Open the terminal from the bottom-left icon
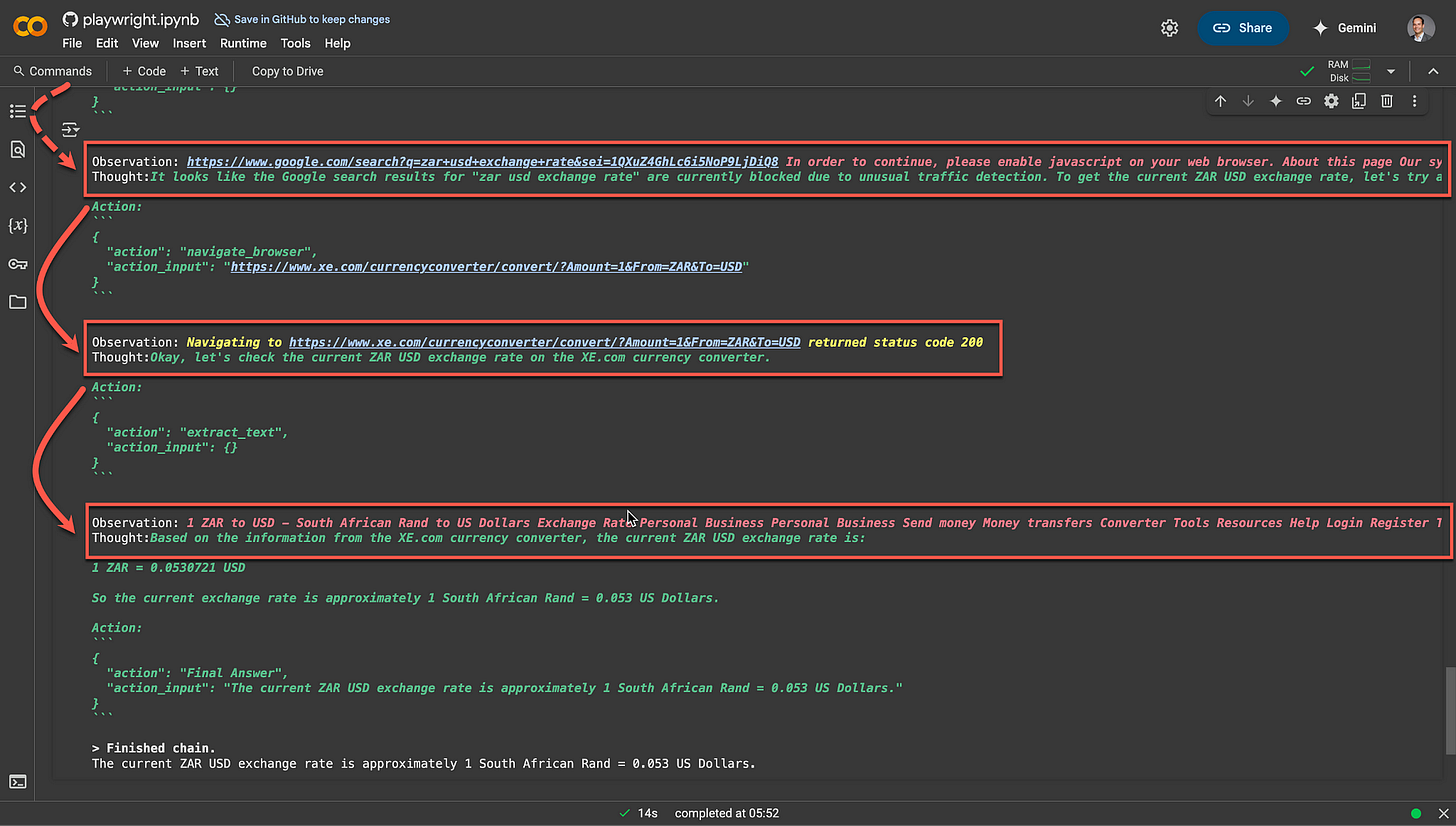Viewport: 1456px width, 826px height. pyautogui.click(x=17, y=782)
